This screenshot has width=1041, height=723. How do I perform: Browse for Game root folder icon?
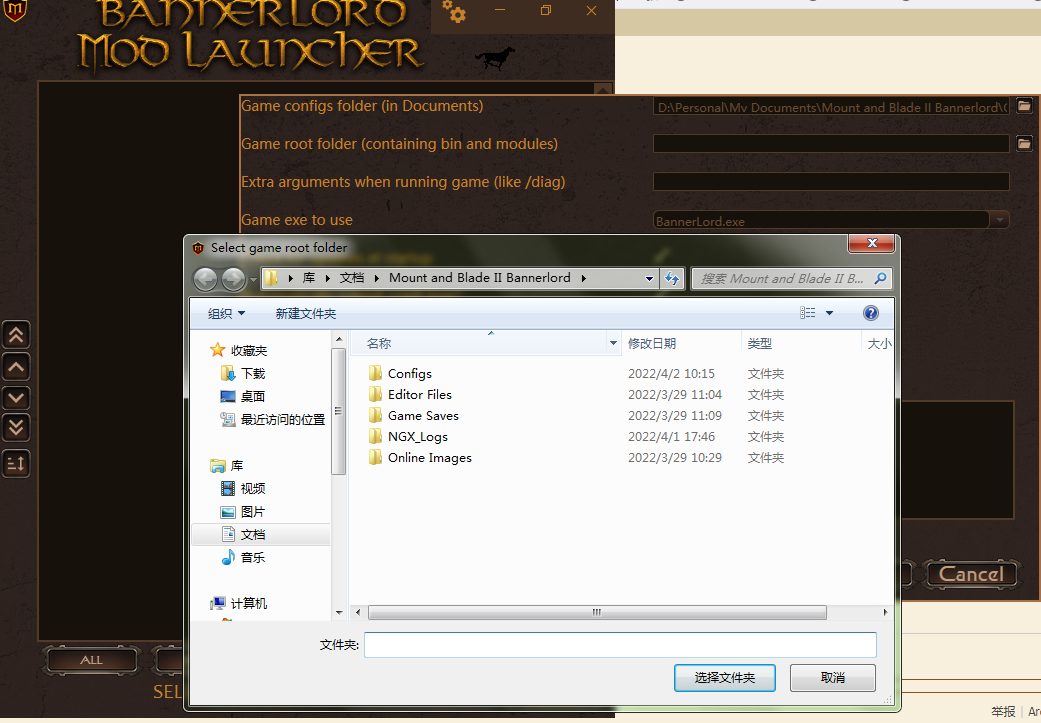tap(1024, 143)
